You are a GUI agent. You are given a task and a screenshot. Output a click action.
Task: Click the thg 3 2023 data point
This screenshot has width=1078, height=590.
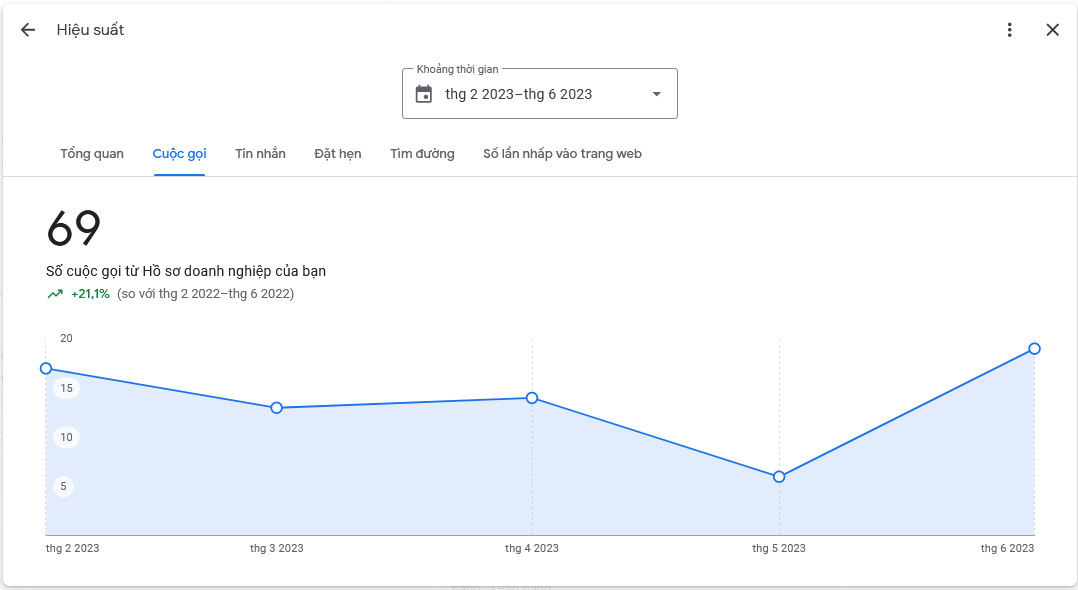[276, 408]
